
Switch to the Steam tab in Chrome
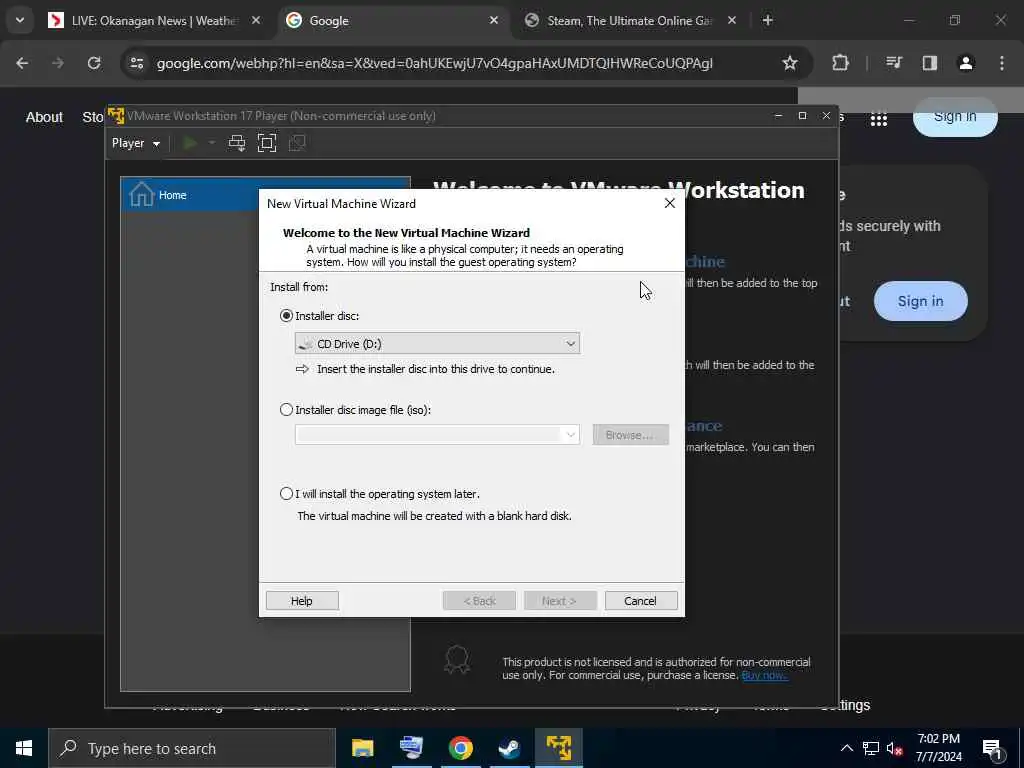[x=630, y=21]
